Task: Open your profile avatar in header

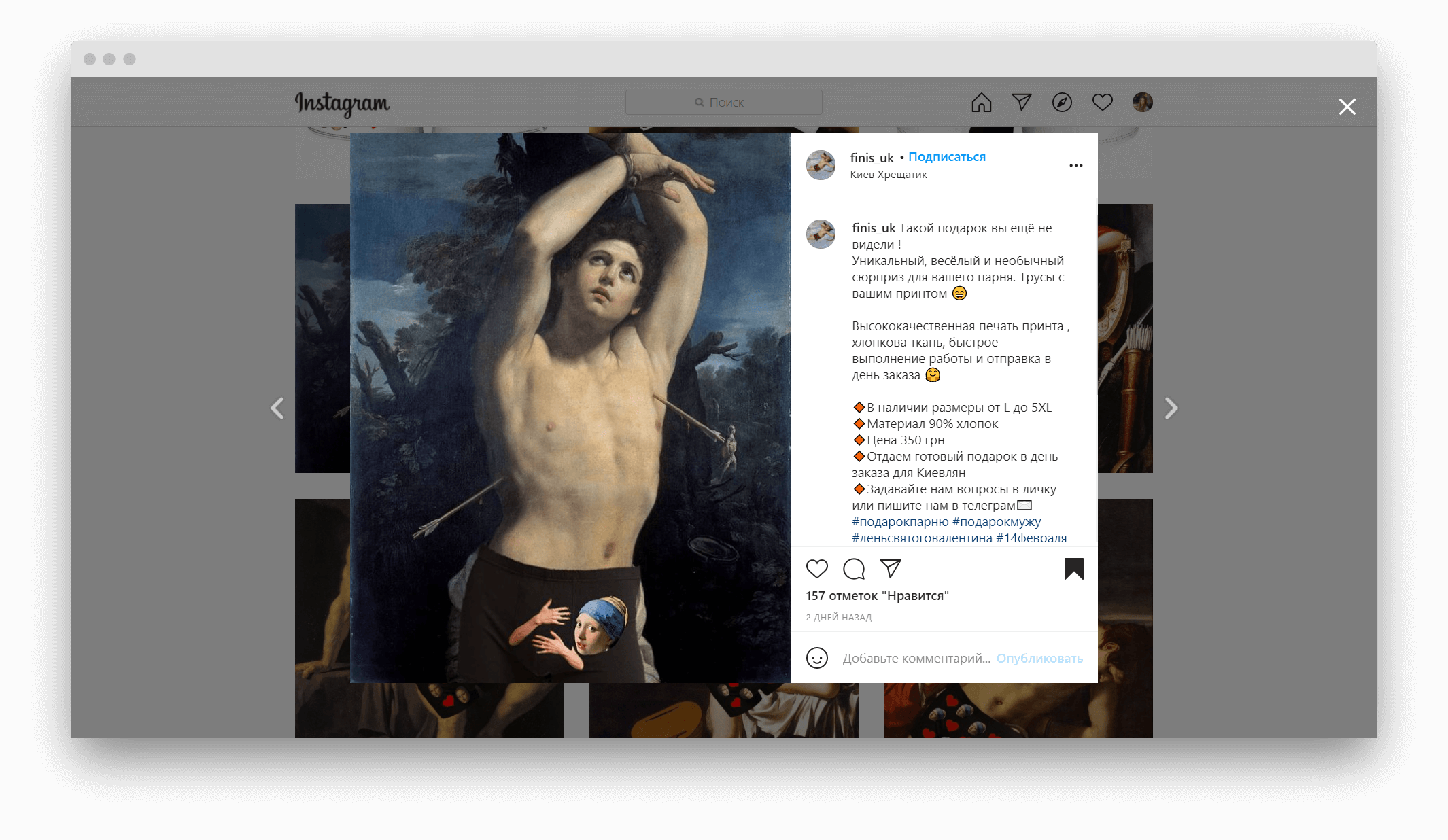Action: [1142, 103]
